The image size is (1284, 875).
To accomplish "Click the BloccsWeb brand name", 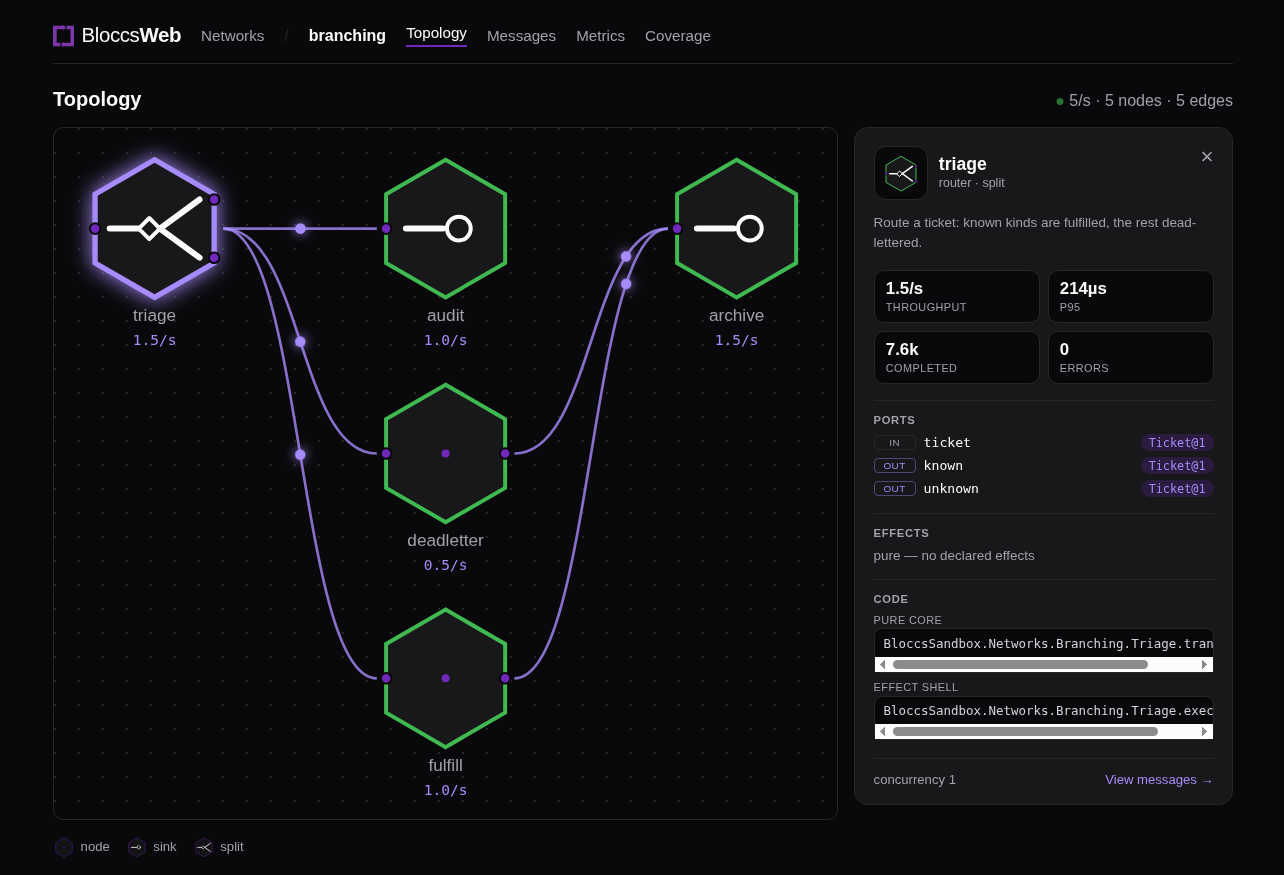I will 131,36.
